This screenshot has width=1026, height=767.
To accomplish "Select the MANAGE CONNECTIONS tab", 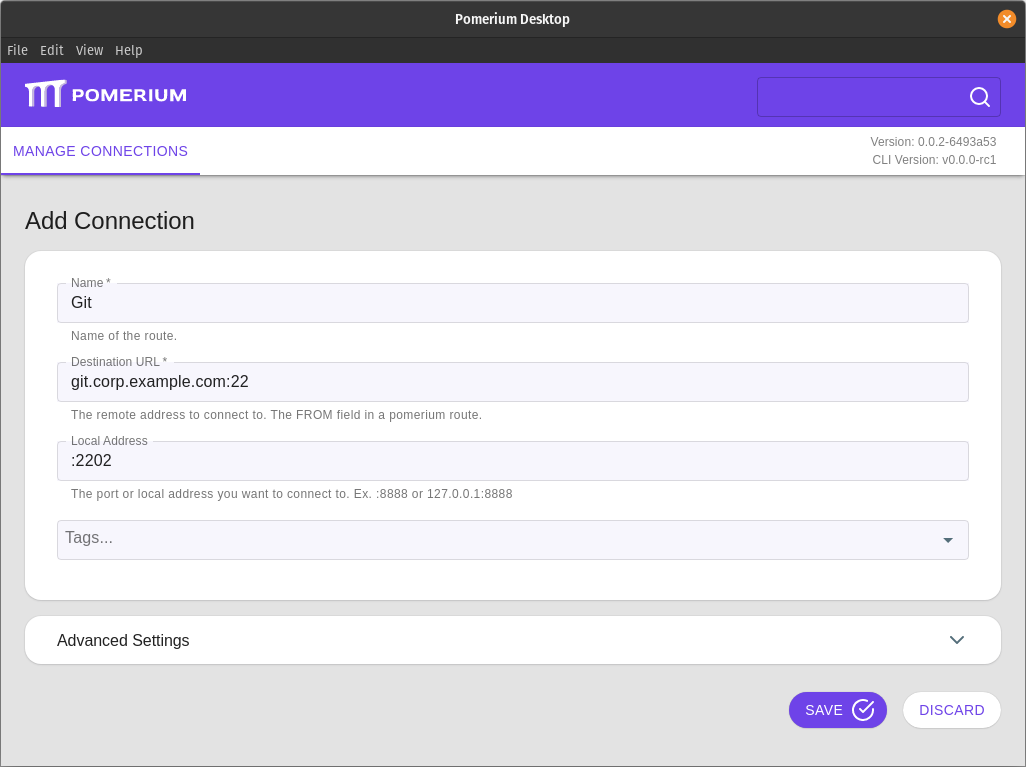I will pos(100,151).
